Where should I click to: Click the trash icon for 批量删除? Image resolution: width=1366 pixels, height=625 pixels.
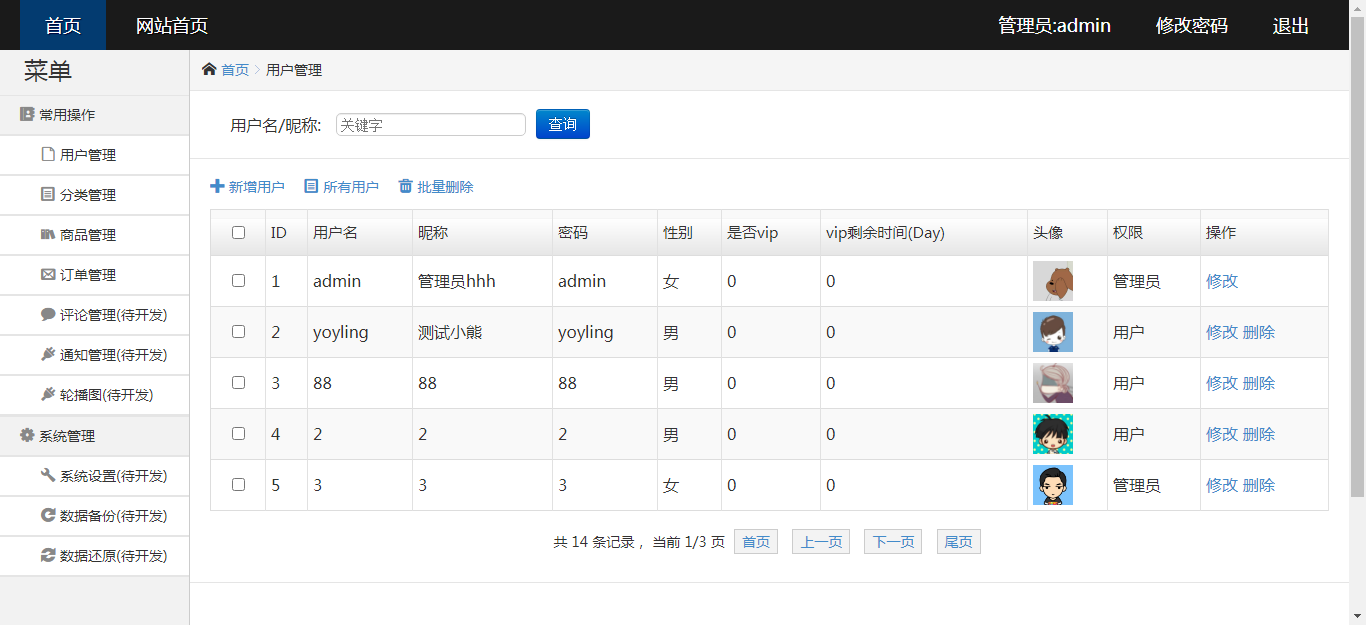pos(405,186)
